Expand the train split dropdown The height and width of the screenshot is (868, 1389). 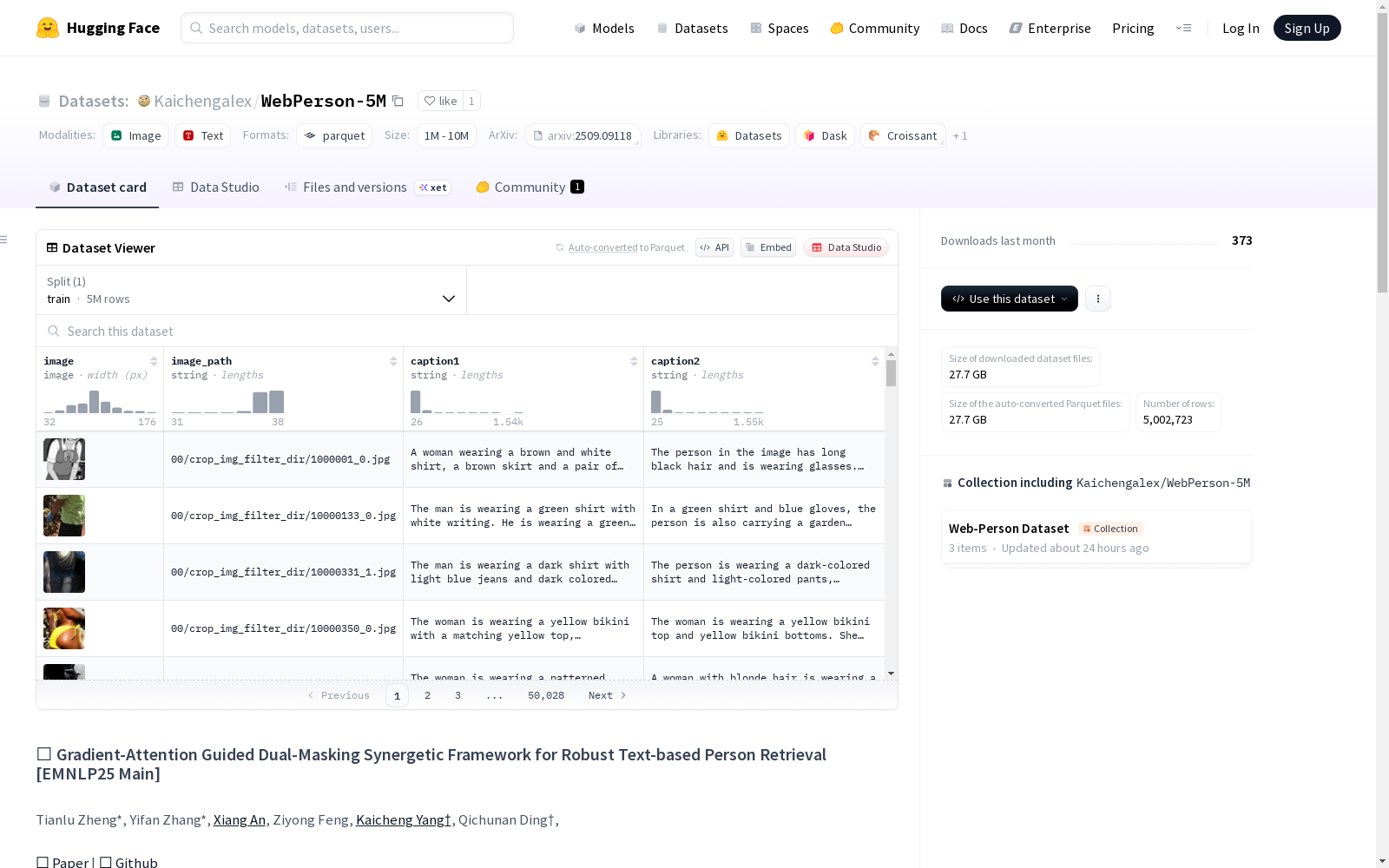tap(251, 290)
